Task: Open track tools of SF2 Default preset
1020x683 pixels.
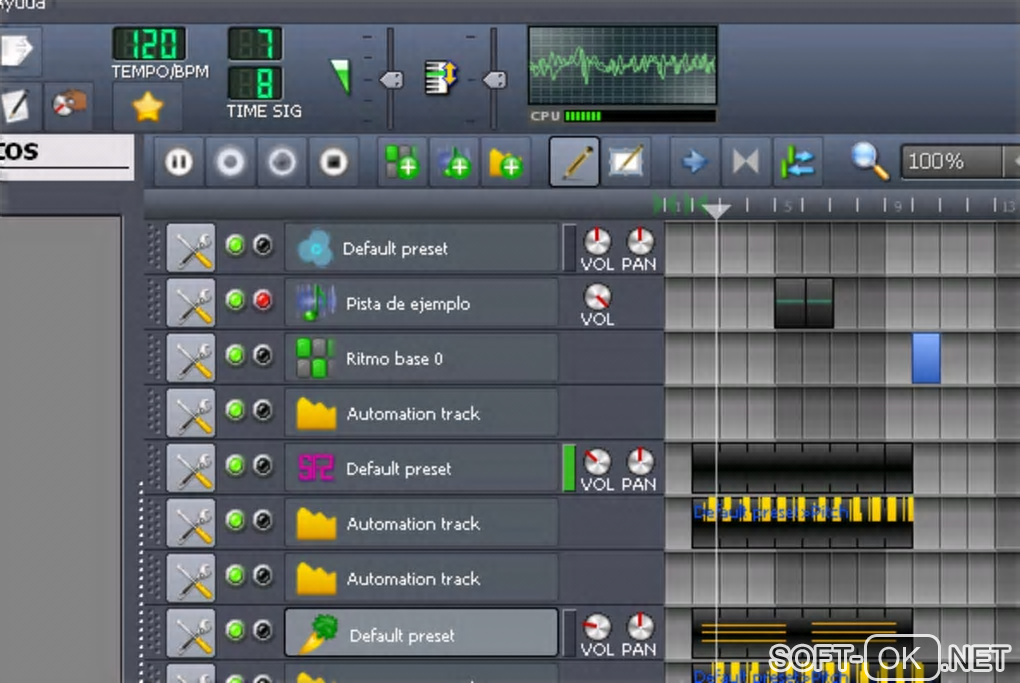Action: 191,468
